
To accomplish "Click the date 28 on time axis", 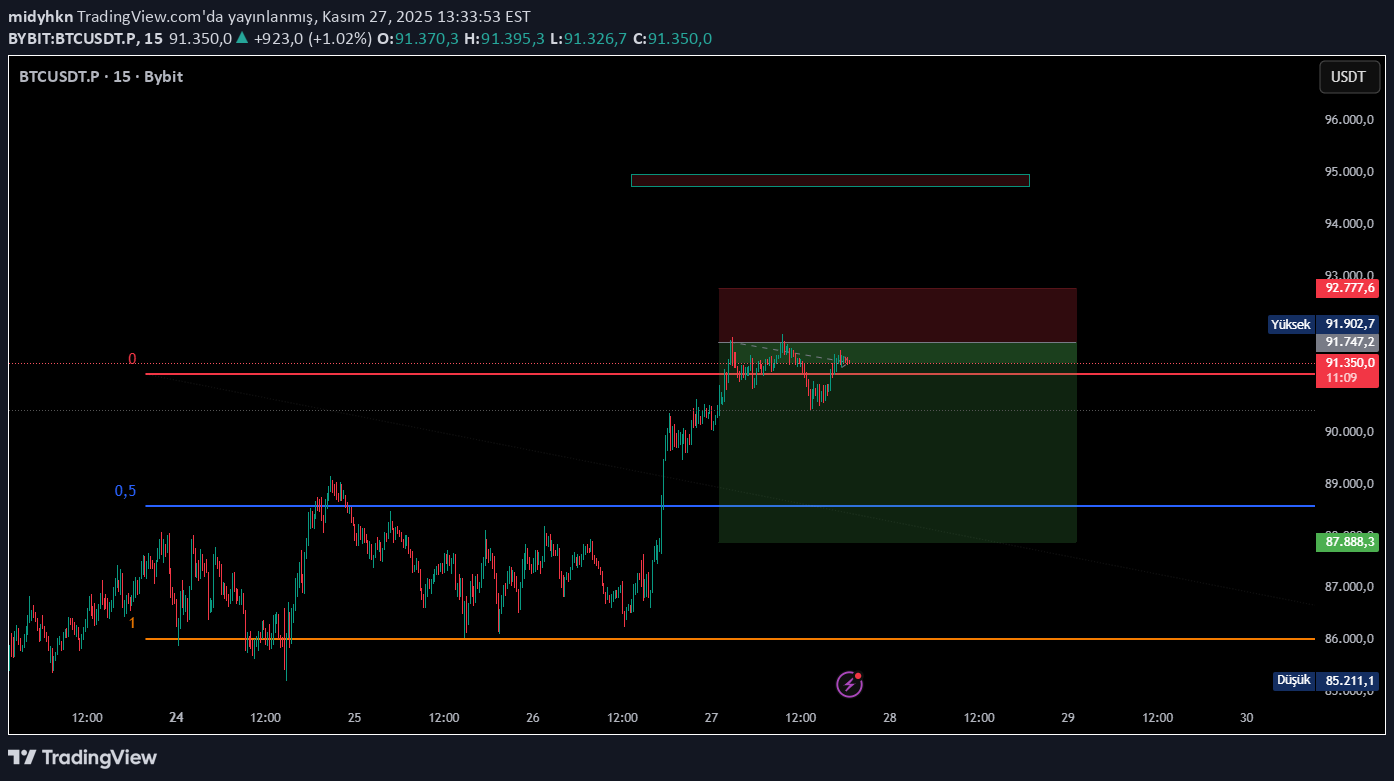I will [889, 717].
